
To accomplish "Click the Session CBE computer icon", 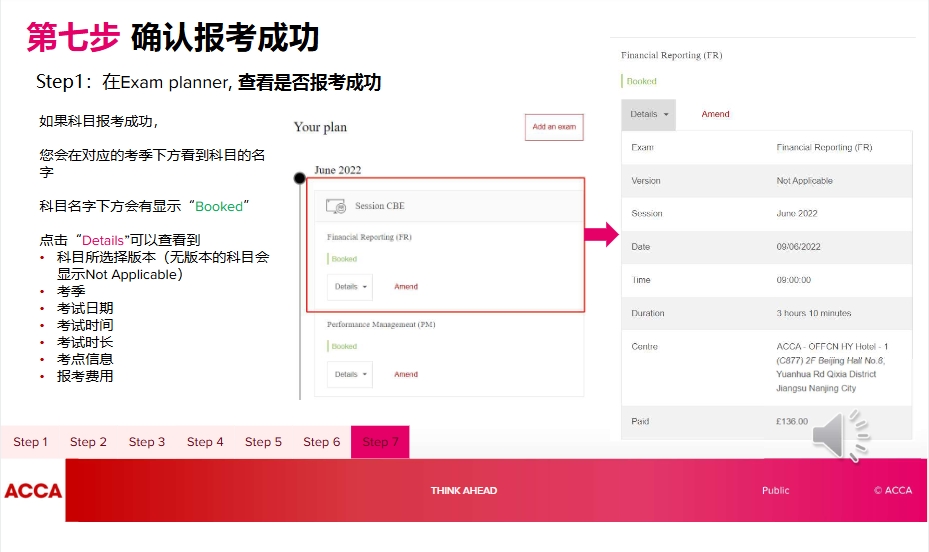I will pos(336,206).
